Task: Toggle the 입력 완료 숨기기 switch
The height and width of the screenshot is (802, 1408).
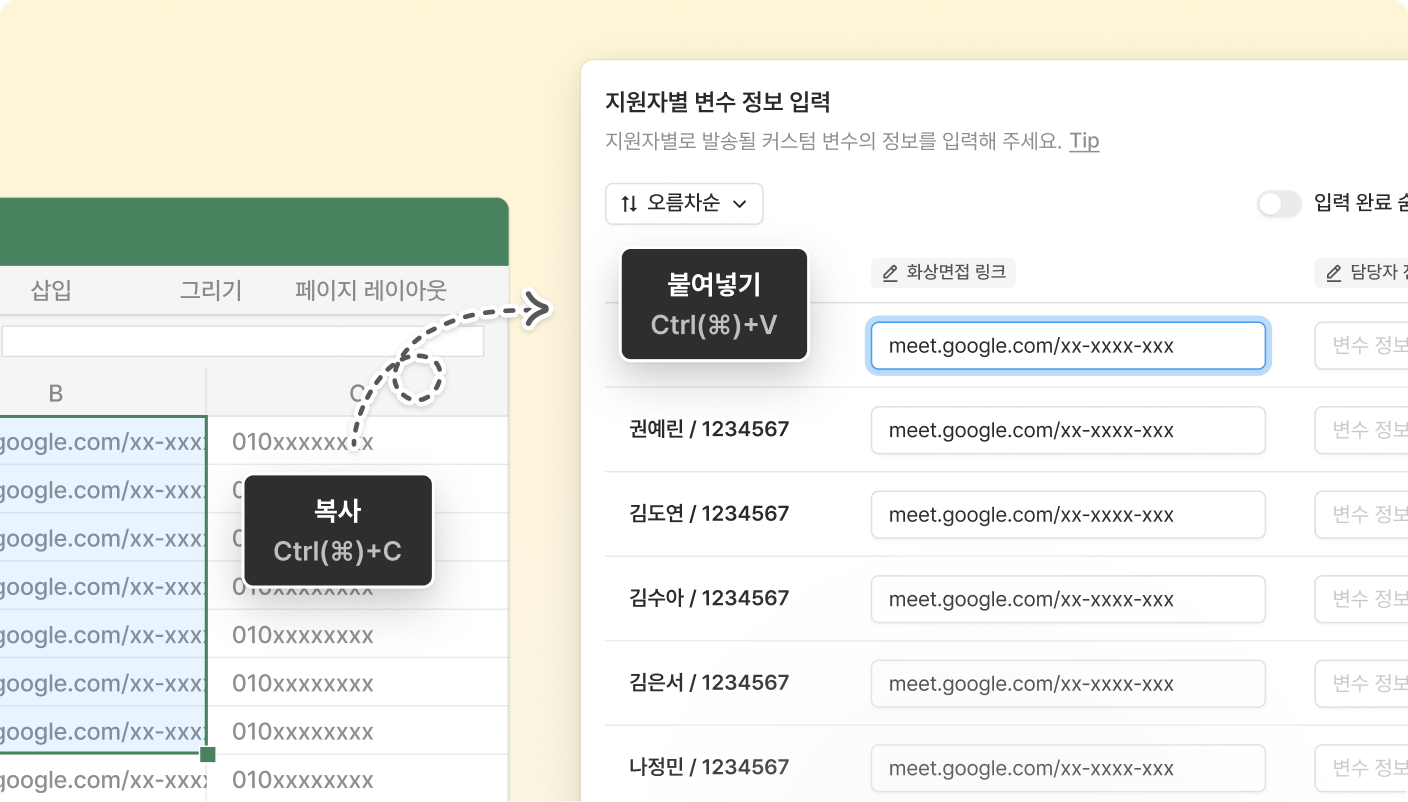Action: (1279, 204)
